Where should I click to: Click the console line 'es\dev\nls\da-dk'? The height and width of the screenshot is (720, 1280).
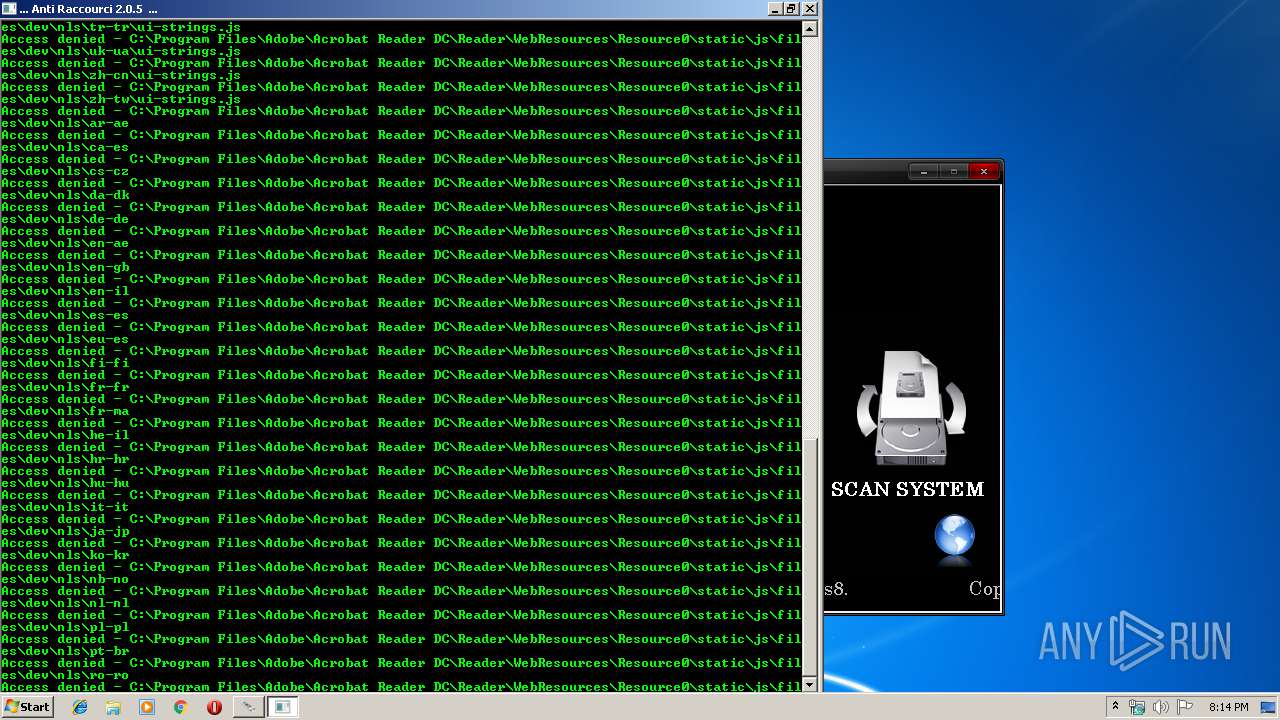[x=65, y=195]
